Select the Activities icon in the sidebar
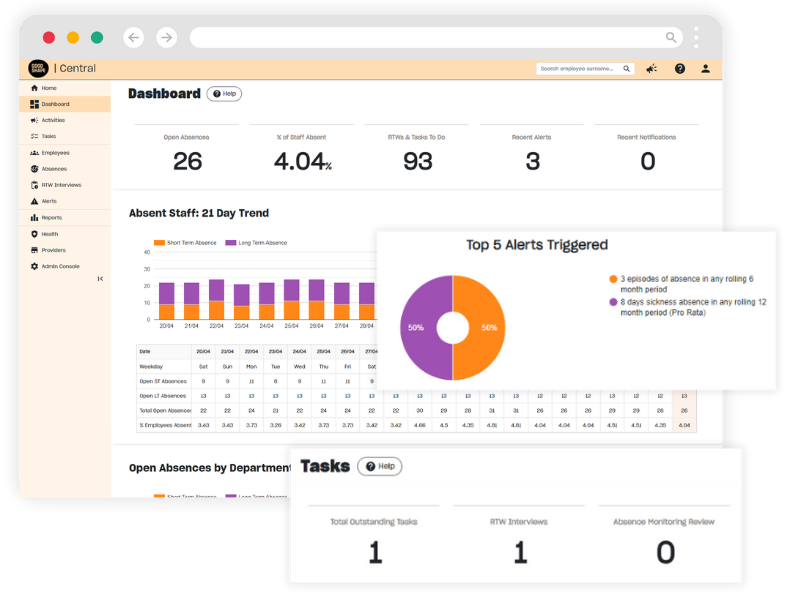 point(34,121)
